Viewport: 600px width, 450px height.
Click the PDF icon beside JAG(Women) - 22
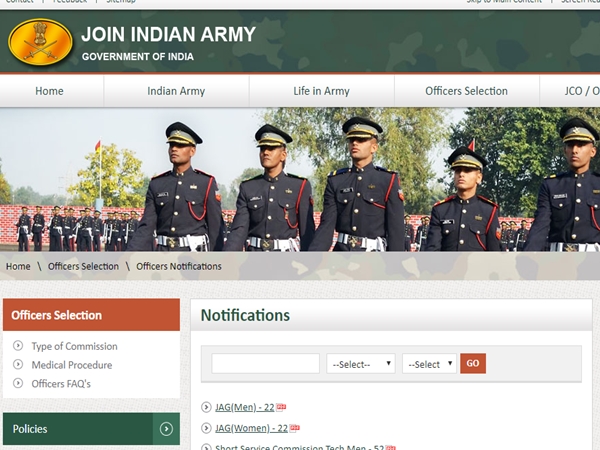click(x=294, y=428)
